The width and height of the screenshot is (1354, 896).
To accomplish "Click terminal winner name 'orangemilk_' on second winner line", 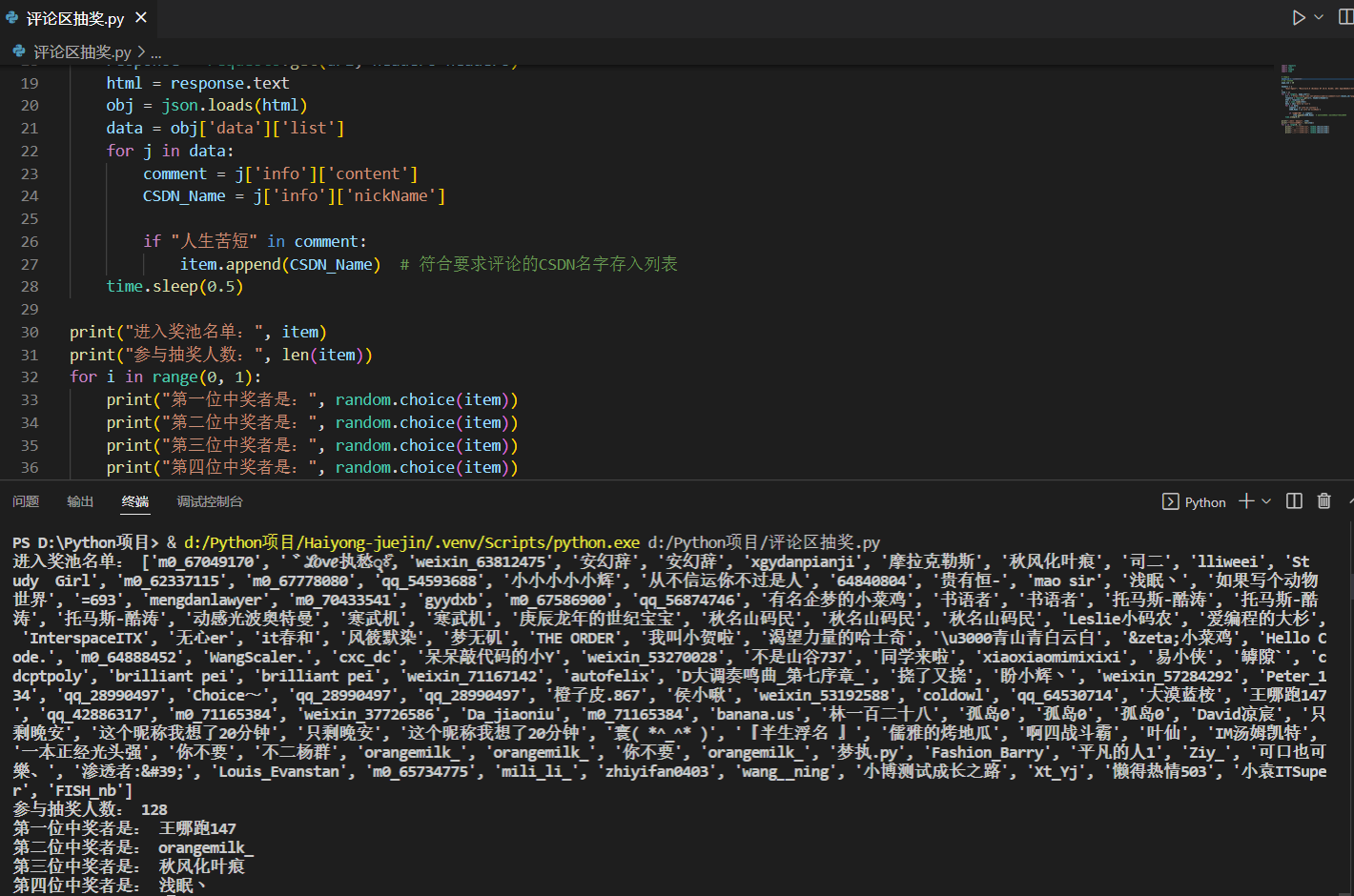I will point(206,847).
